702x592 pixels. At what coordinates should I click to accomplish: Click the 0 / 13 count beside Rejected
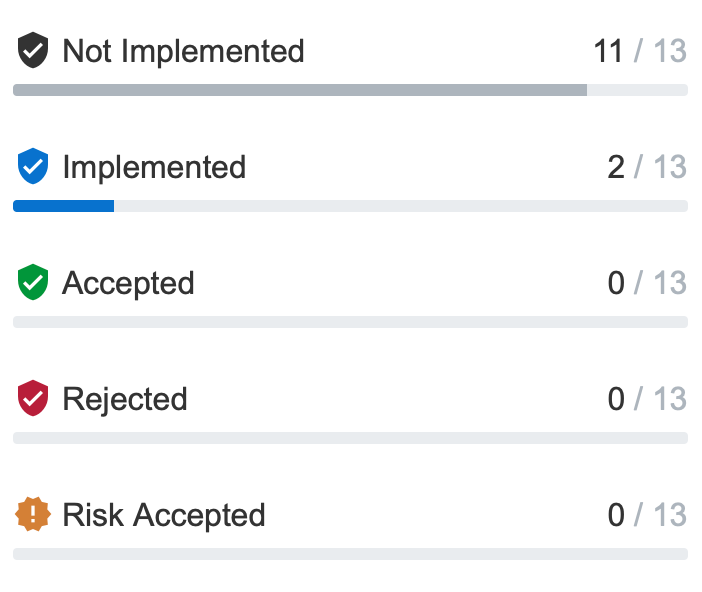tap(647, 399)
